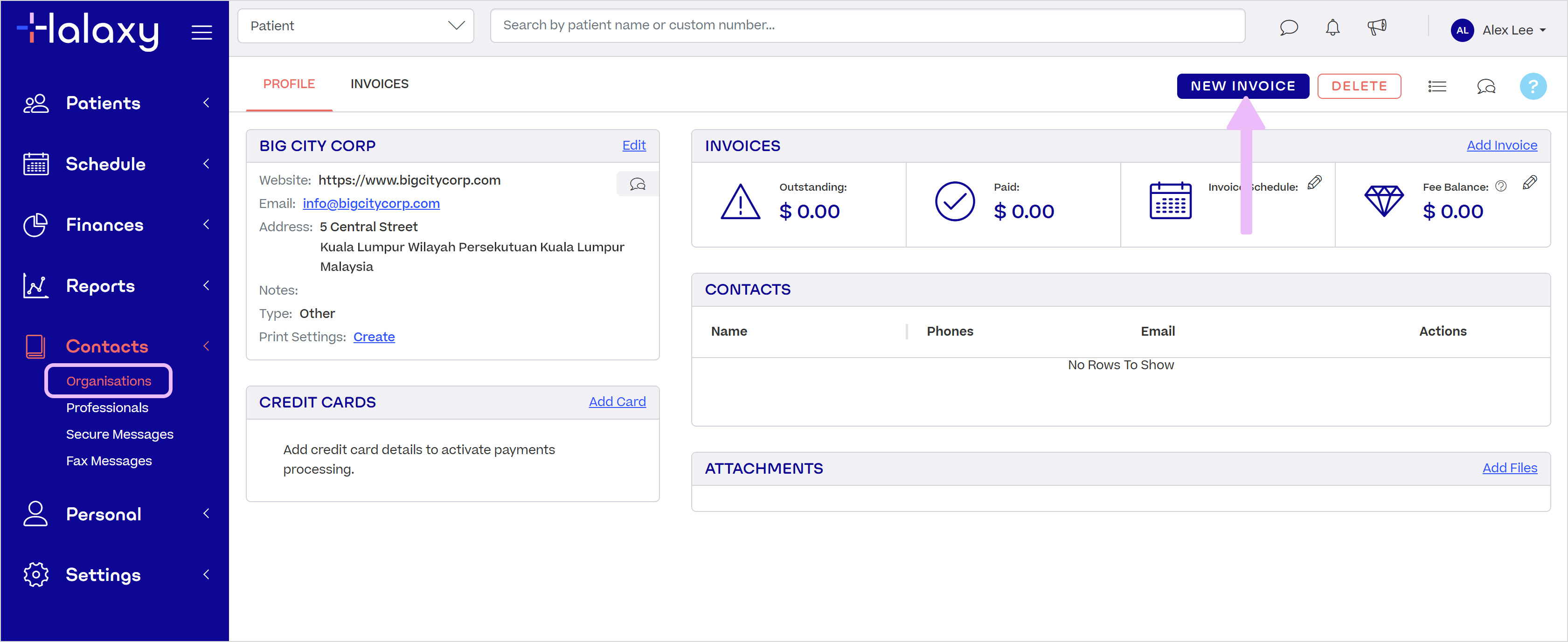Viewport: 1568px width, 642px height.
Task: Expand the Finances menu chevron
Action: point(206,225)
